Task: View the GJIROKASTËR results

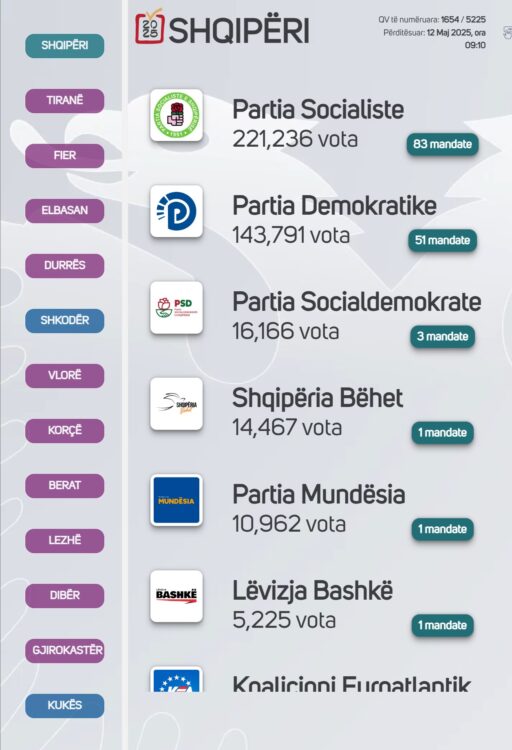Action: point(65,651)
